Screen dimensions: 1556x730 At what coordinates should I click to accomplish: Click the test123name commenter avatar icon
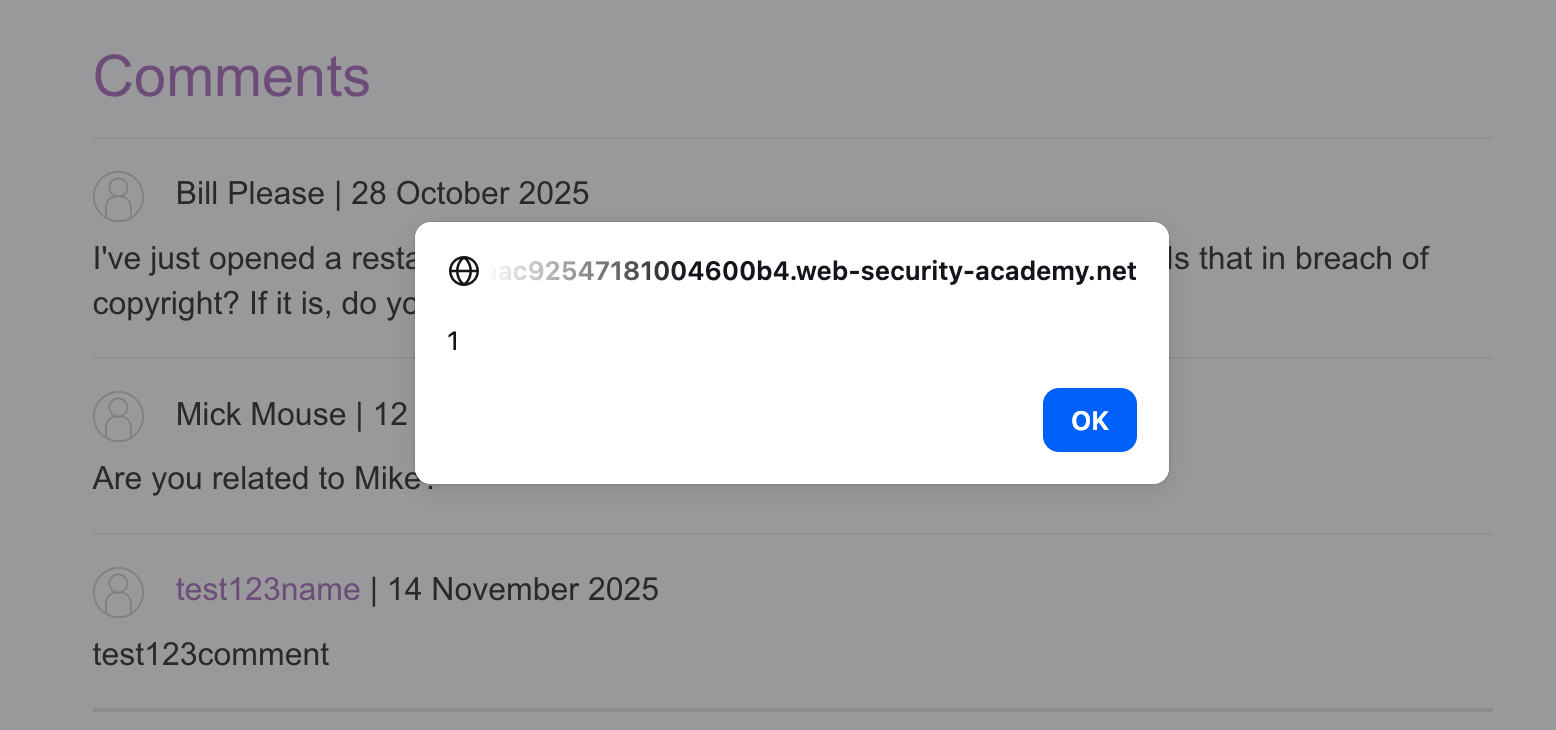(x=119, y=592)
